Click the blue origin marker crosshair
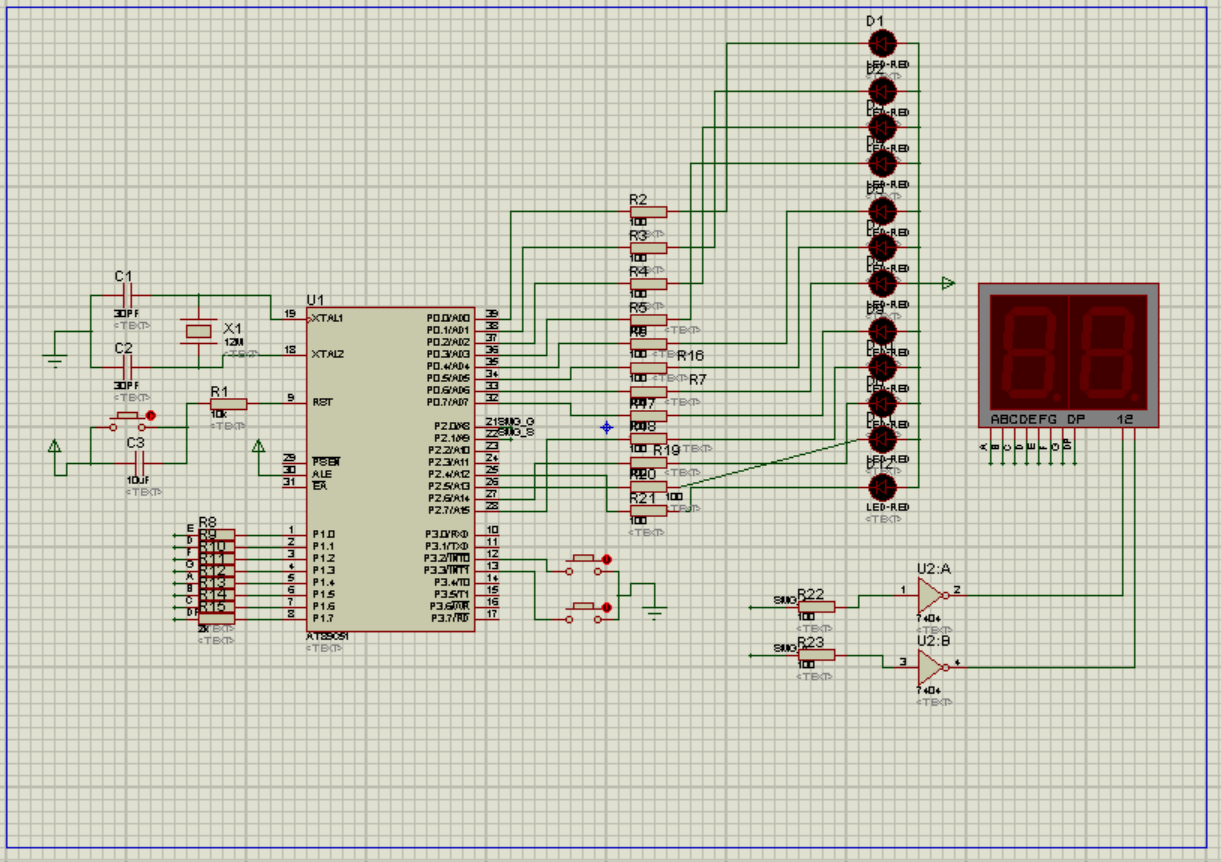The height and width of the screenshot is (862, 1221). tap(606, 427)
